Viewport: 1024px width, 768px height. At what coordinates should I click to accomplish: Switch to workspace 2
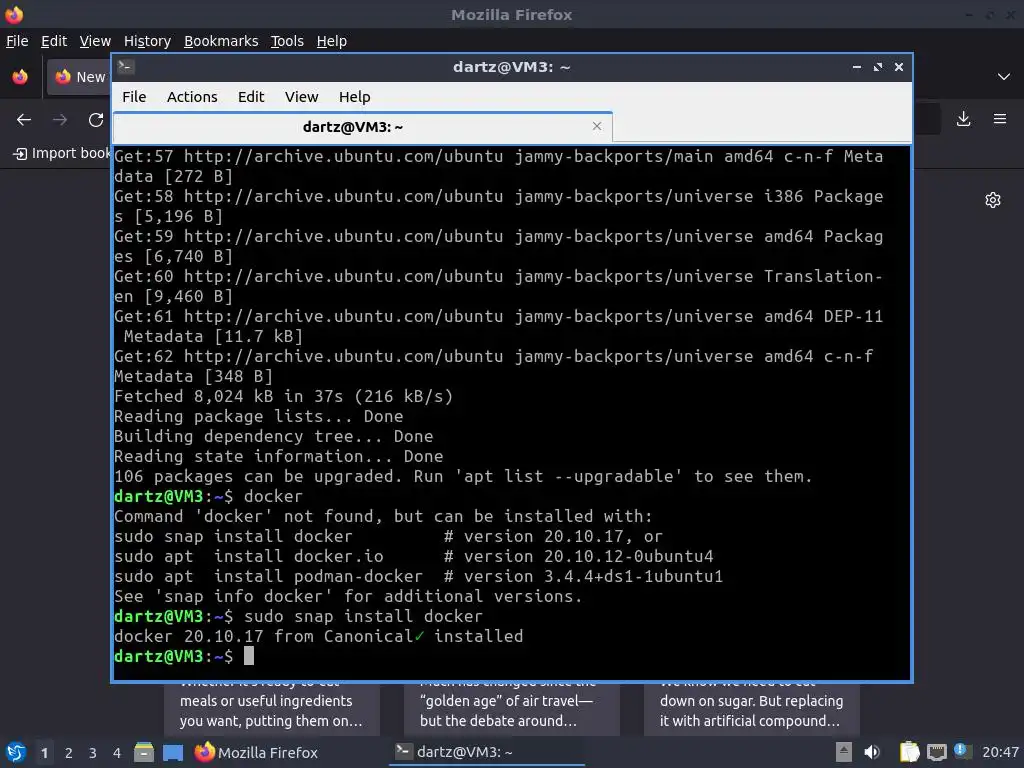pos(69,753)
